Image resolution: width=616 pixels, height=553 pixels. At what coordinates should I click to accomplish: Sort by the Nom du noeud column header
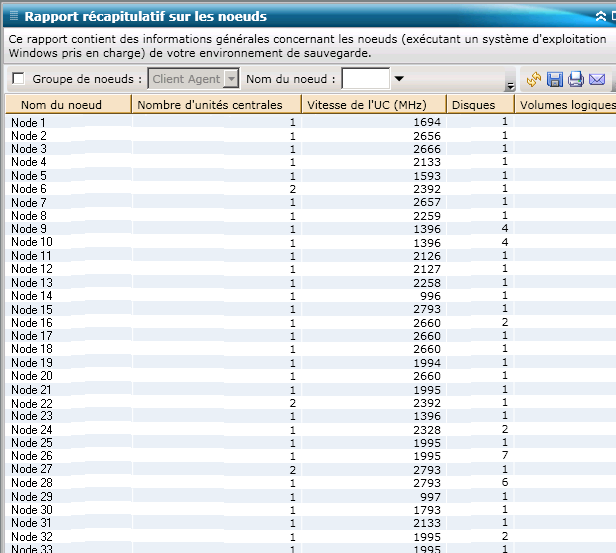tap(68, 105)
